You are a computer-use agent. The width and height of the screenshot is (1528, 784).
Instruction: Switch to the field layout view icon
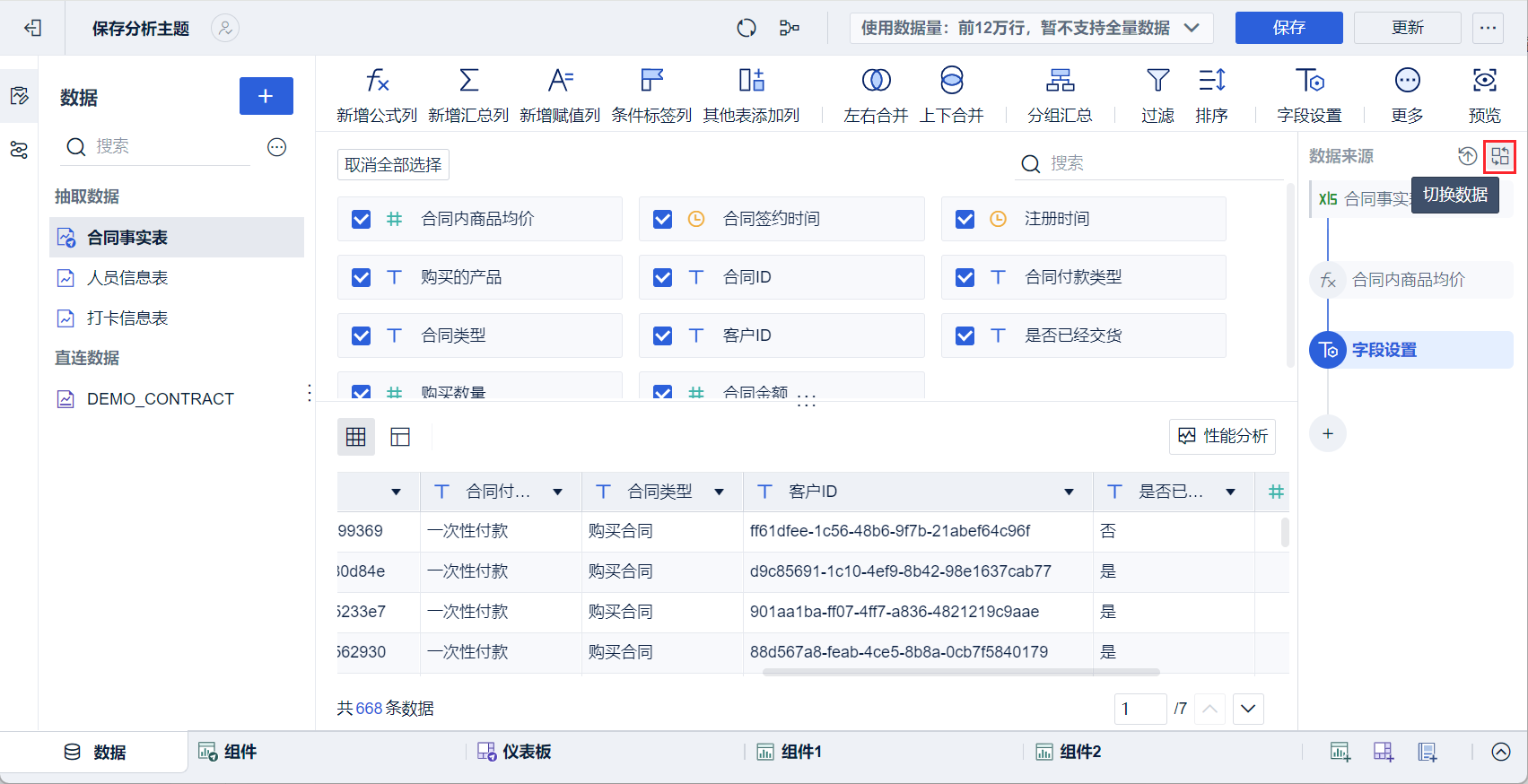[x=400, y=437]
